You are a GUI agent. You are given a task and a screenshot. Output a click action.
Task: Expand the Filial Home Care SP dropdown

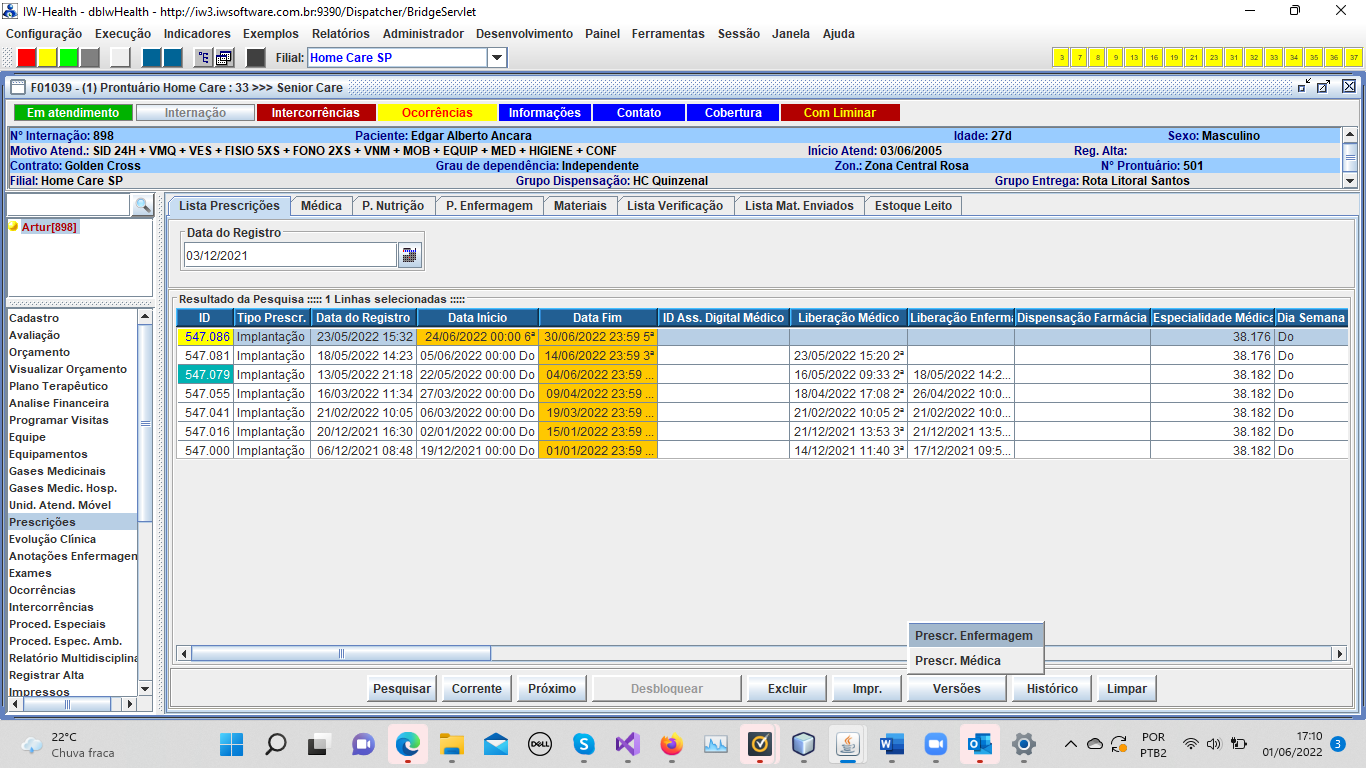click(x=497, y=58)
